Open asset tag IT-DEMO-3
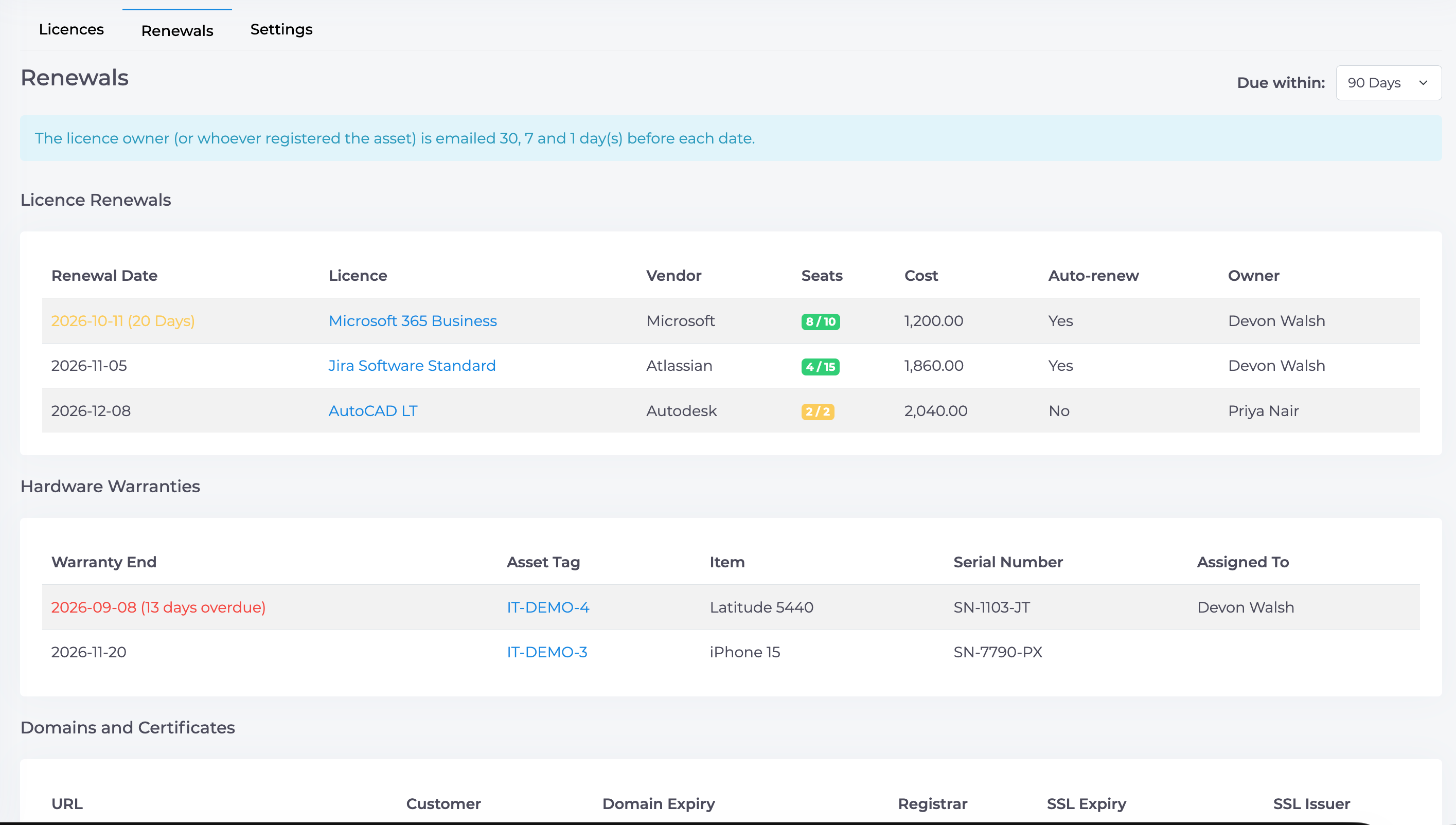This screenshot has height=825, width=1456. 547,652
